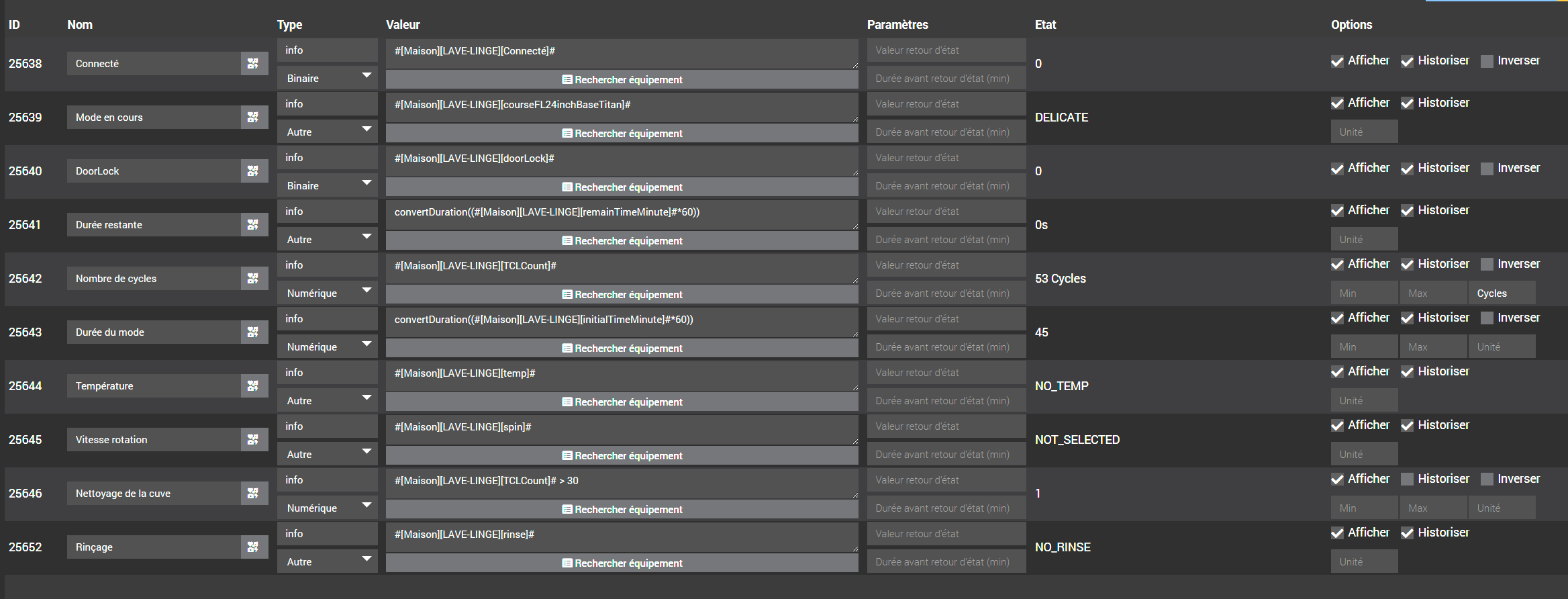The width and height of the screenshot is (1568, 599).
Task: Expand the Autre subtype dropdown for Rinçage
Action: 327,562
